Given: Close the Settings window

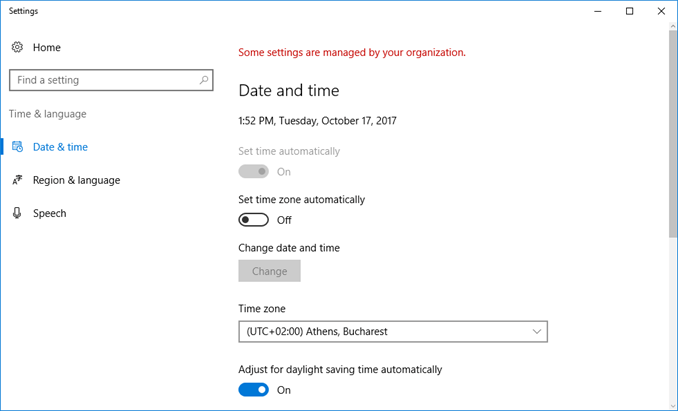Looking at the screenshot, I should click(660, 11).
